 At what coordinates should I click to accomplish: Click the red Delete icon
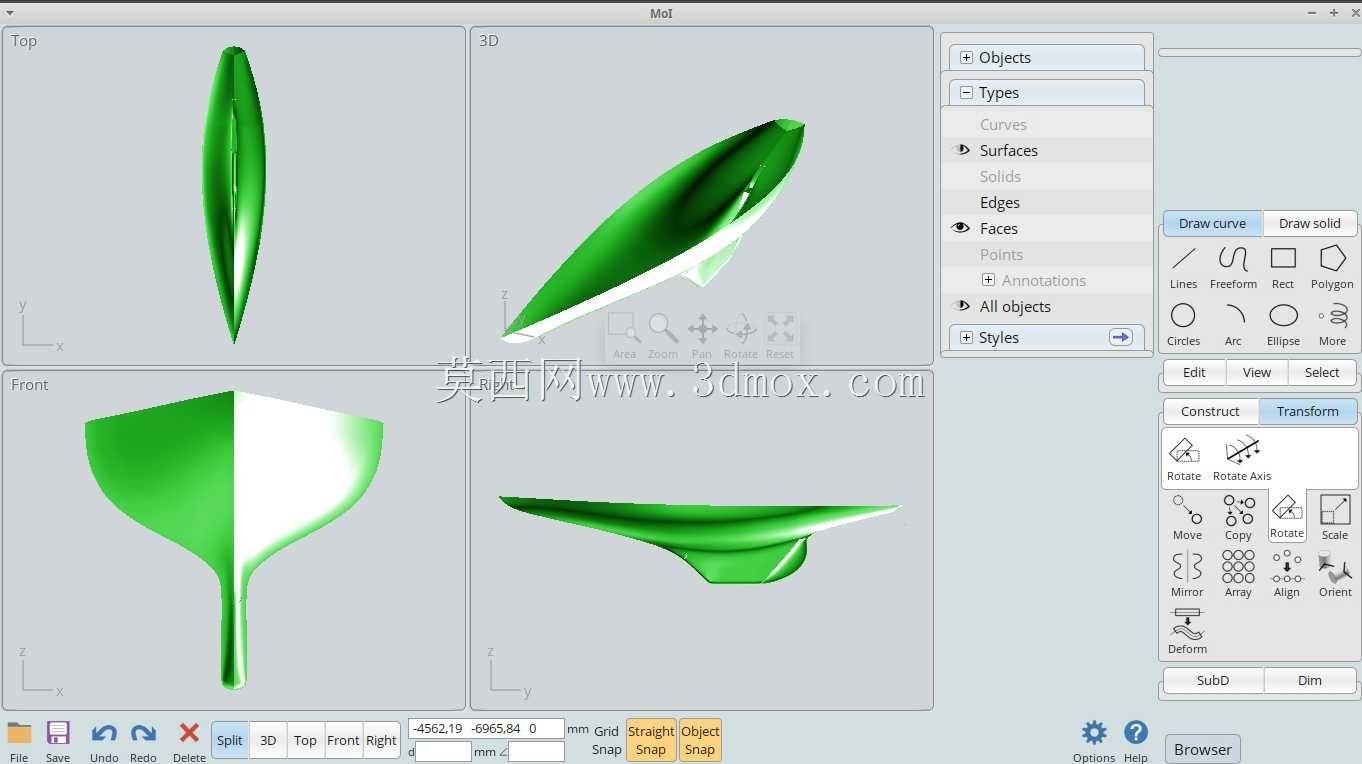pos(189,741)
